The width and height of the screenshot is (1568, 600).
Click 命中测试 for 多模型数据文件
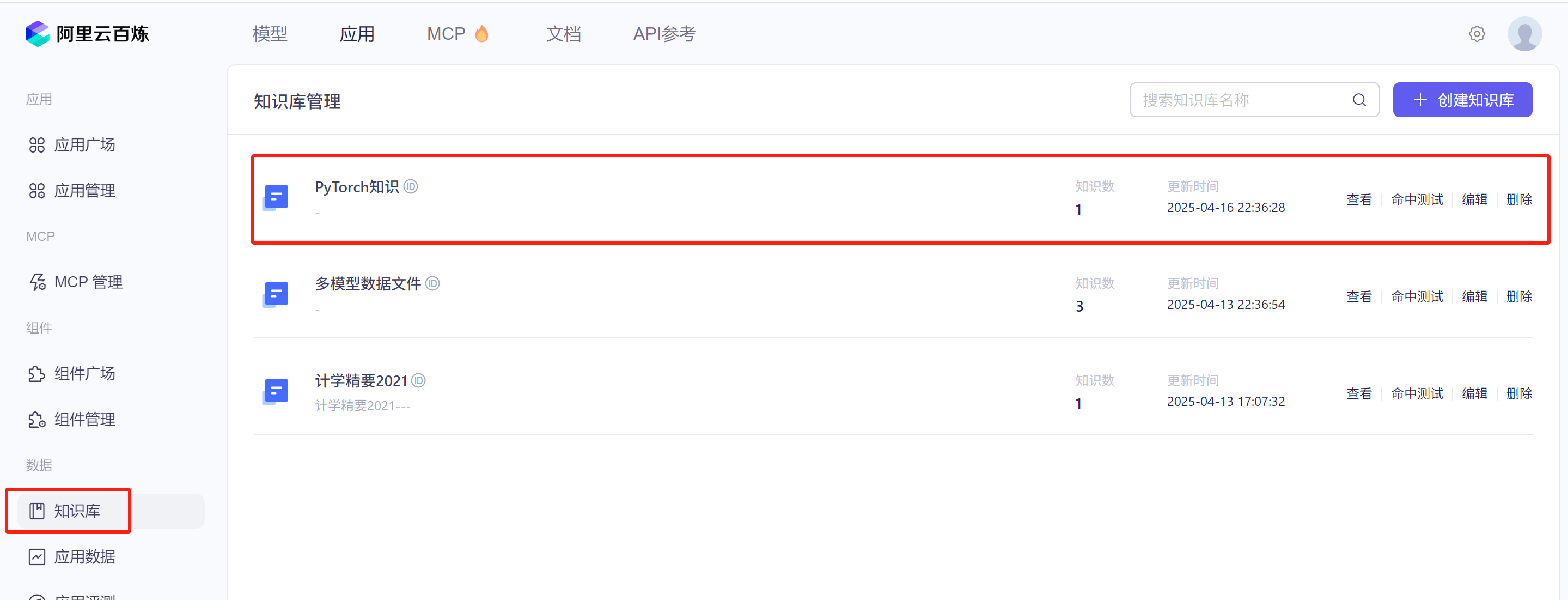click(1417, 296)
